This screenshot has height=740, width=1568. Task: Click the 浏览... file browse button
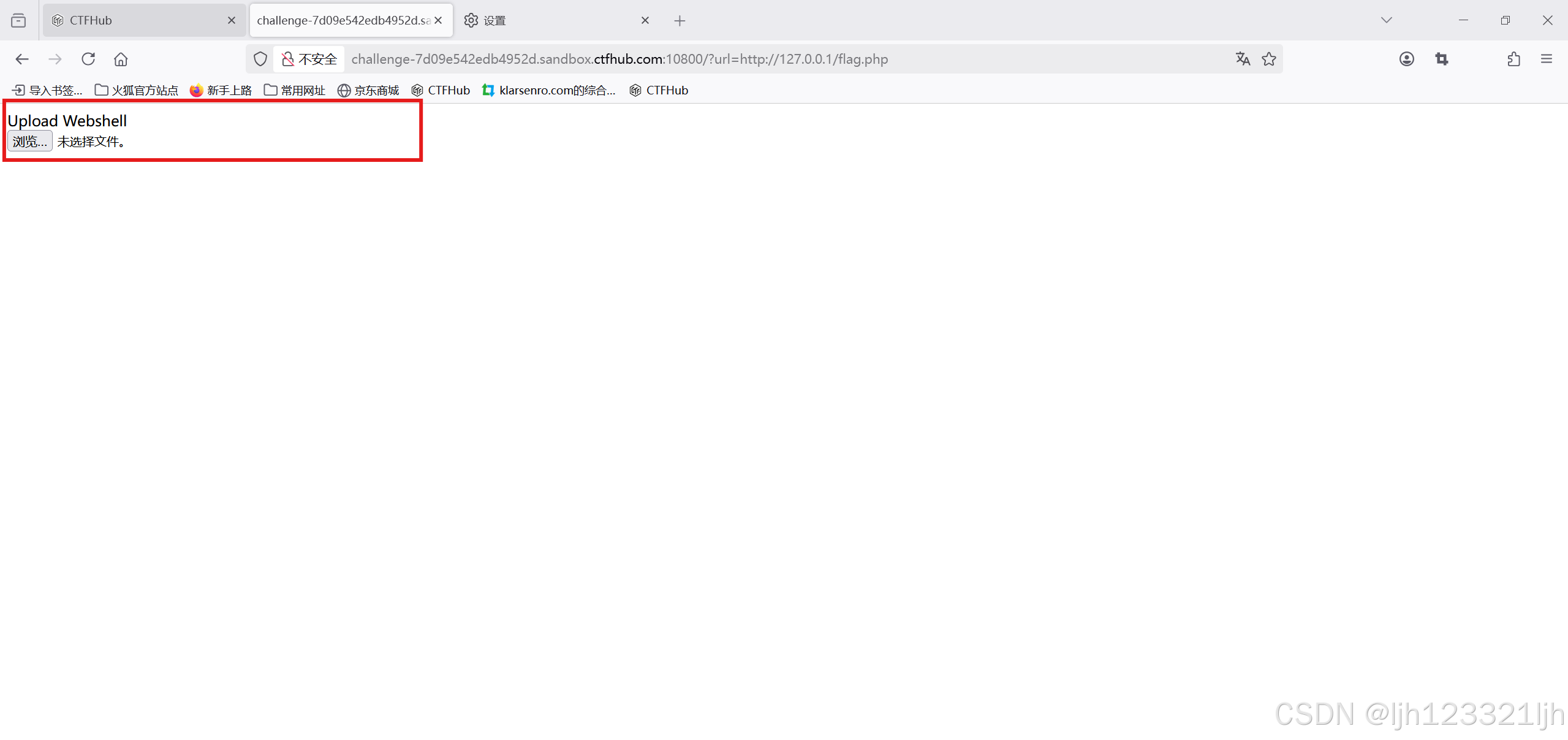point(29,142)
